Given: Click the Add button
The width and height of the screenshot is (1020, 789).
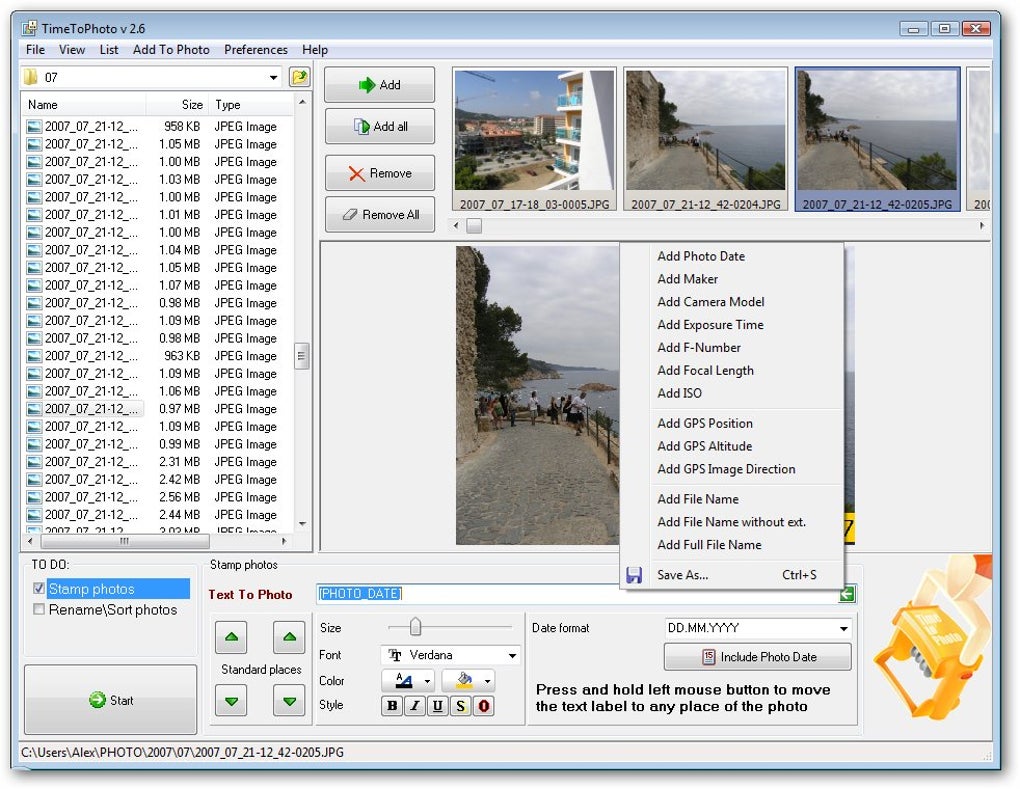Looking at the screenshot, I should tap(380, 85).
